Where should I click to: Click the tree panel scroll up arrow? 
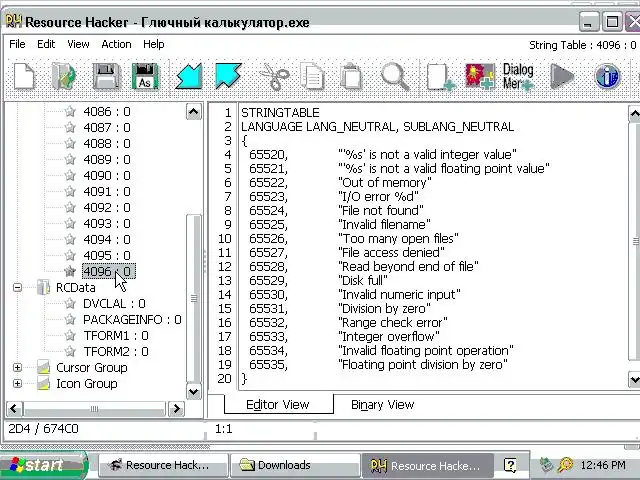(193, 111)
